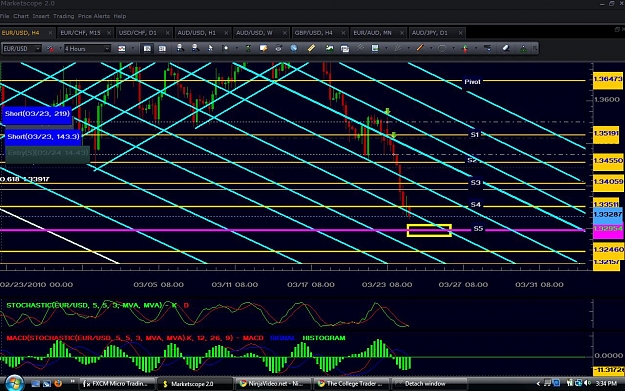Select the eraser tool
The image size is (625, 391).
(x=506, y=48)
